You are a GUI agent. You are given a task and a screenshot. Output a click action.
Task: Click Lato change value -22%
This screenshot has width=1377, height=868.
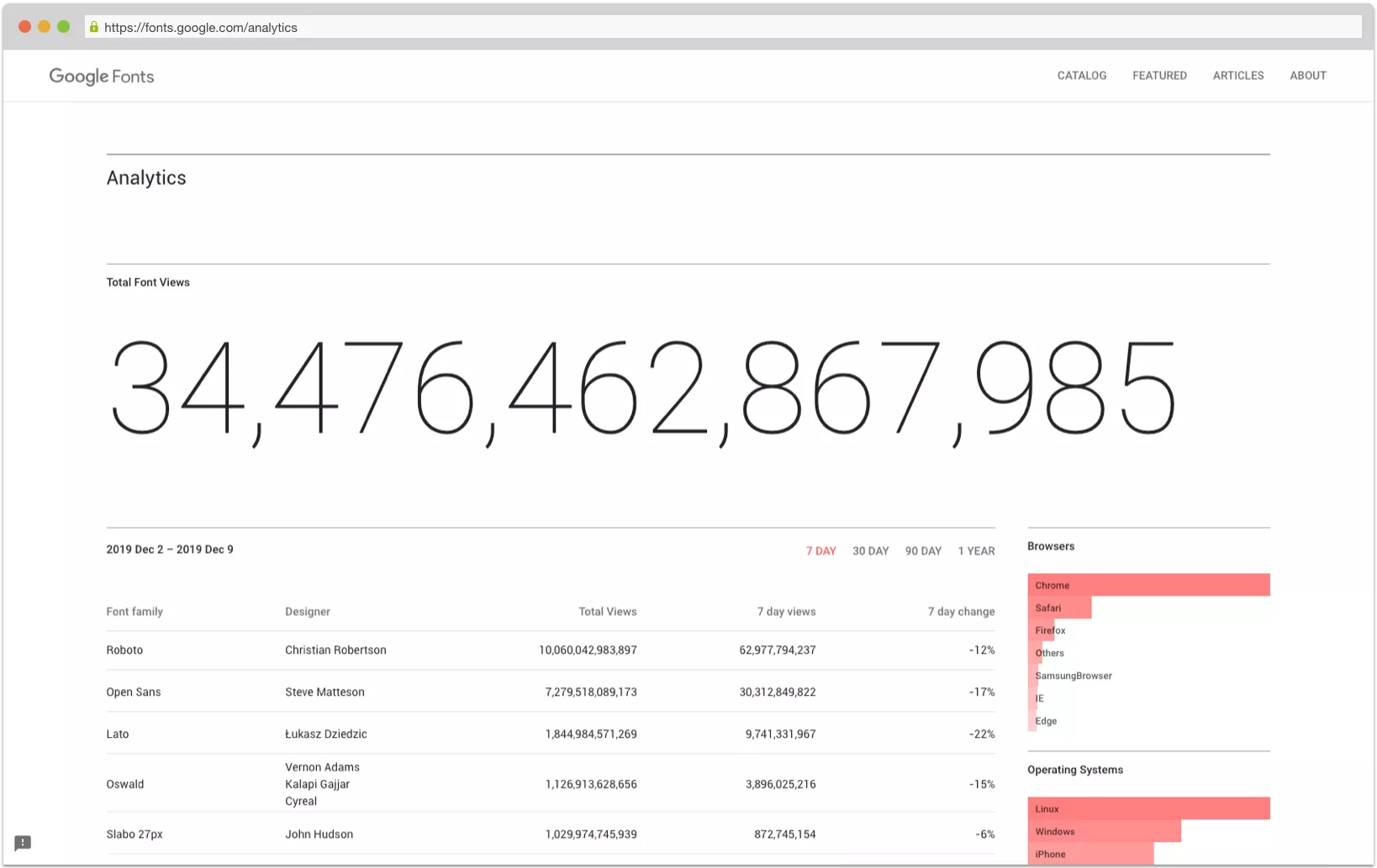coord(982,734)
